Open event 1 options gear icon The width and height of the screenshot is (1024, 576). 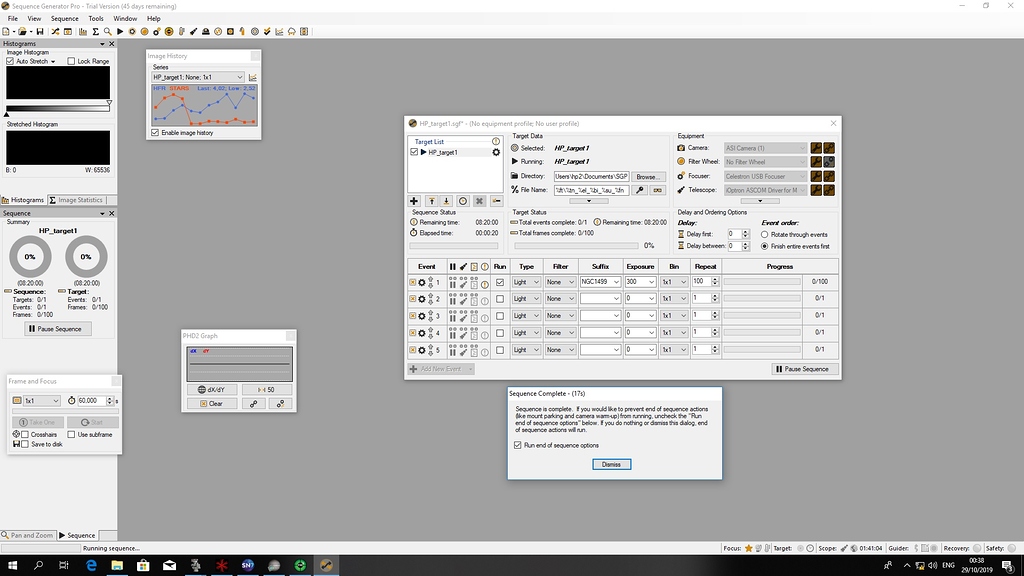coord(422,283)
